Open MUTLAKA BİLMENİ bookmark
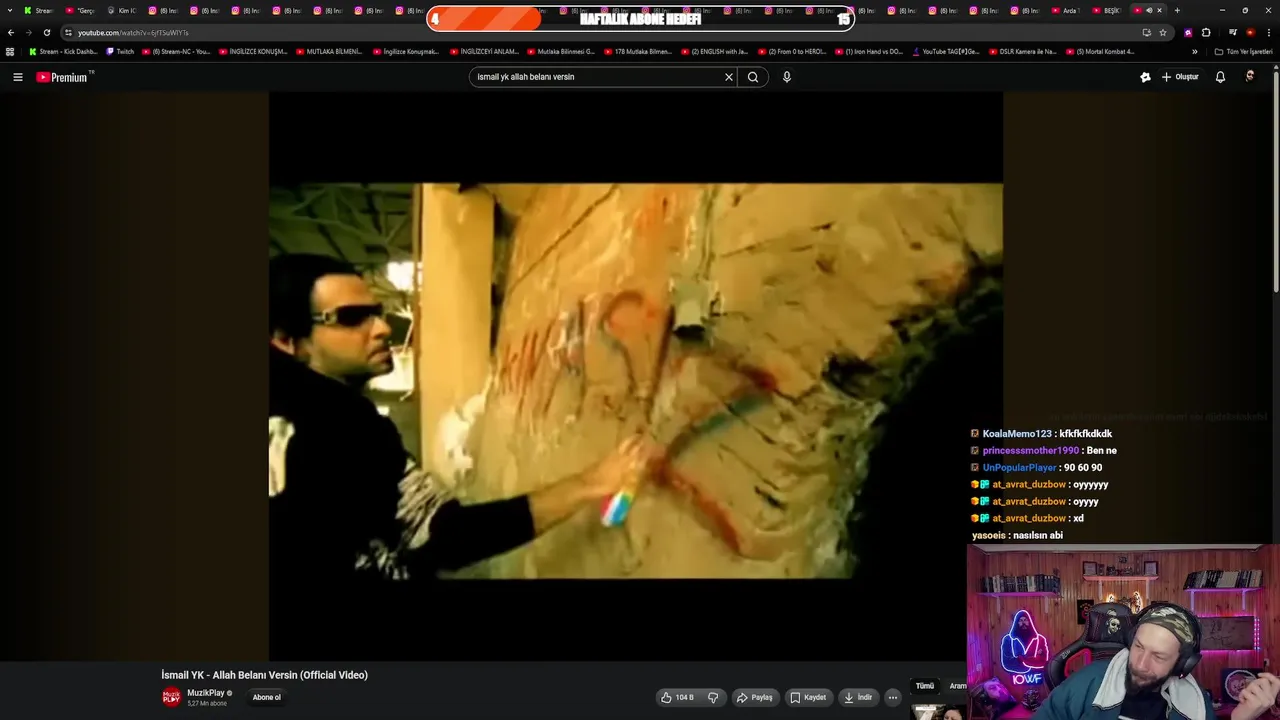Viewport: 1280px width, 720px height. point(329,51)
